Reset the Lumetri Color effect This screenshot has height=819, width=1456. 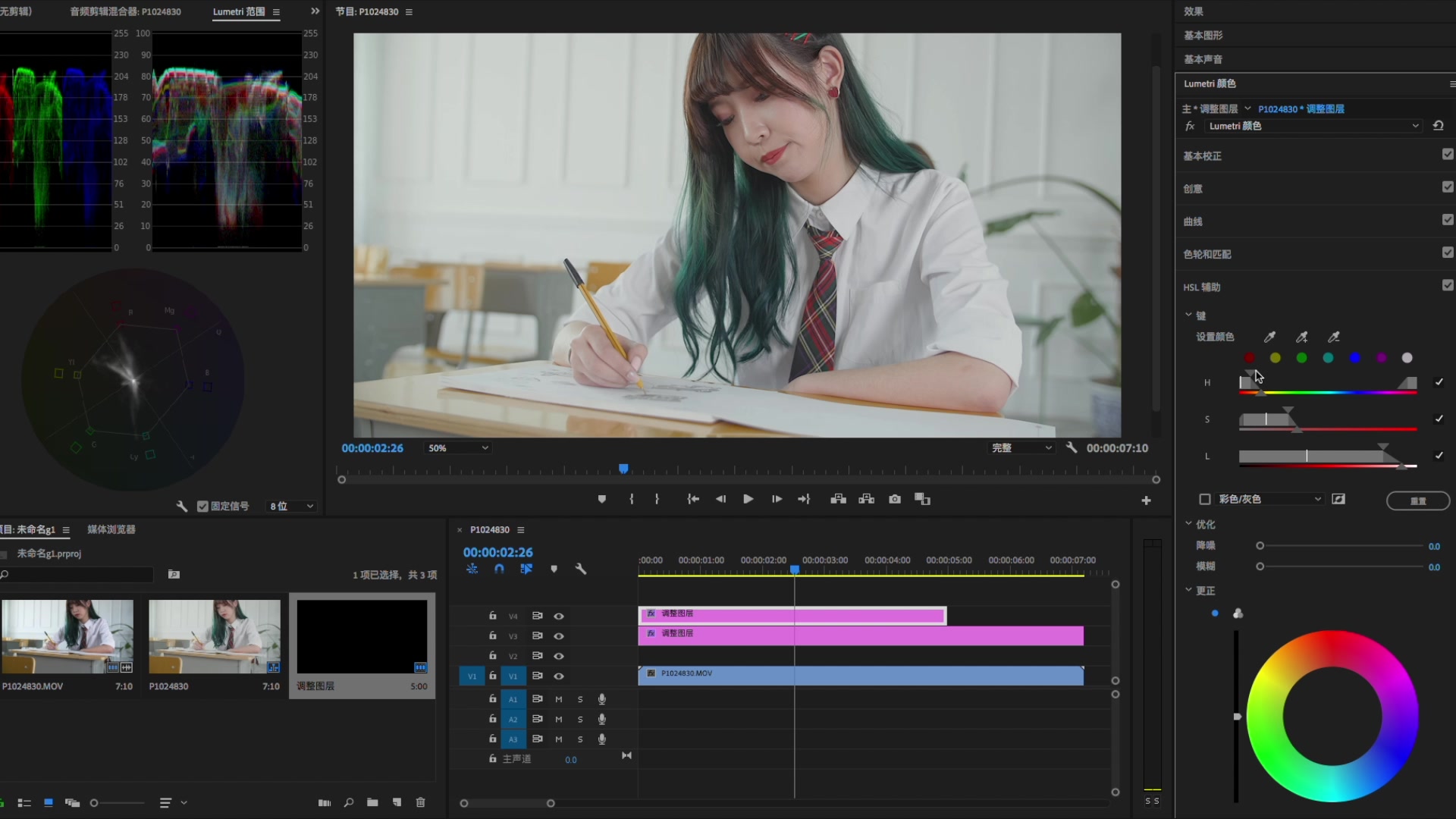(x=1438, y=126)
